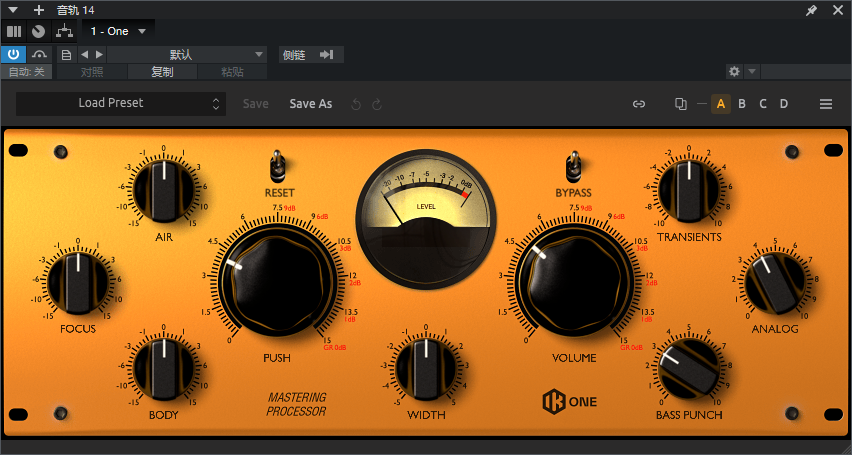Click the IK ONE logo

click(569, 402)
